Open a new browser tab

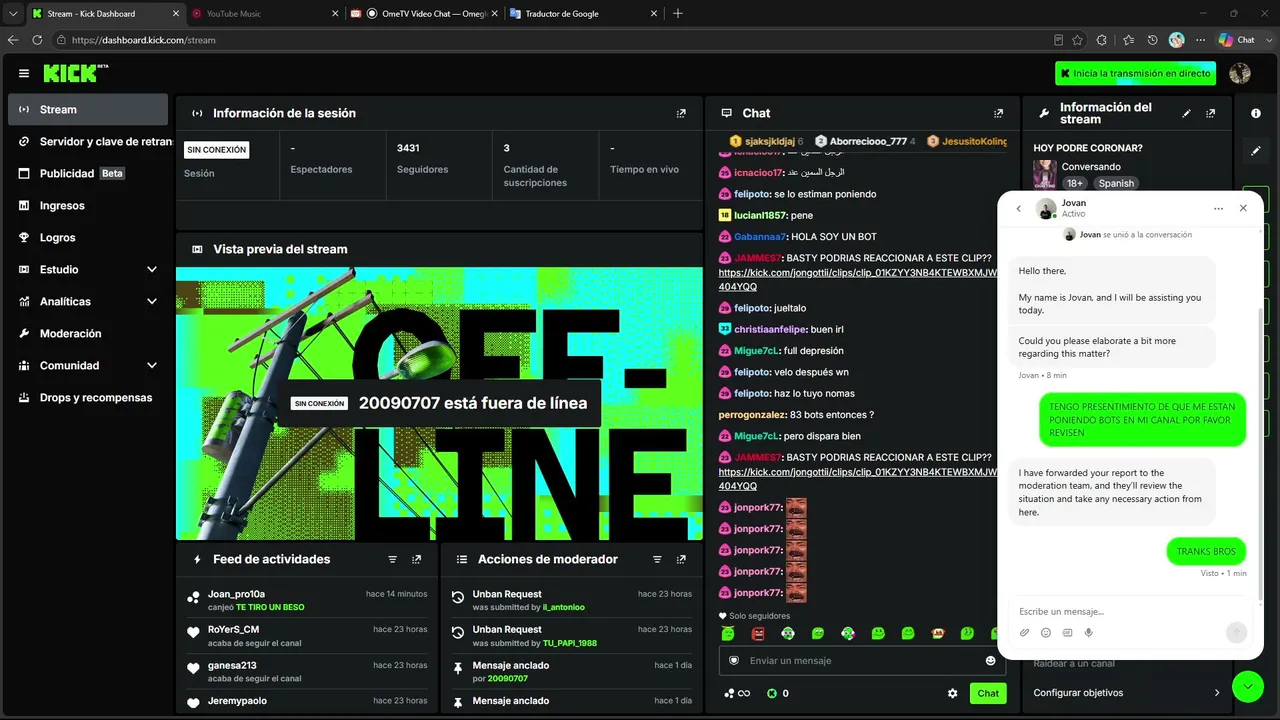tap(678, 14)
